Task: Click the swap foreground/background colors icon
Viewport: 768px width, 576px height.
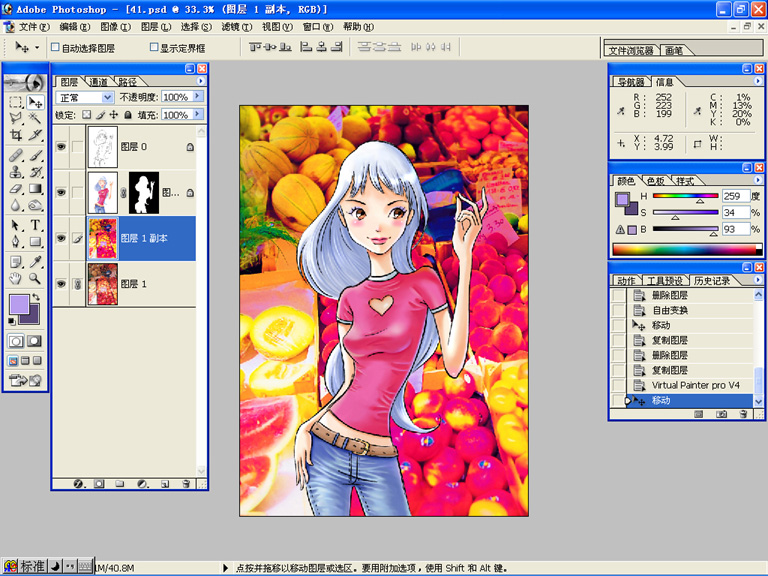Action: 36,297
